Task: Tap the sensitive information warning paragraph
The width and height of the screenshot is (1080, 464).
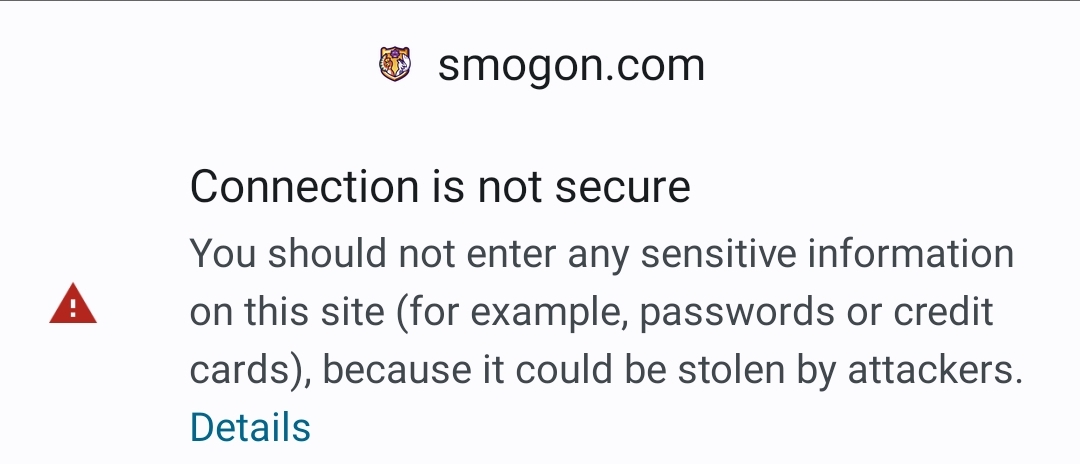Action: (x=600, y=312)
